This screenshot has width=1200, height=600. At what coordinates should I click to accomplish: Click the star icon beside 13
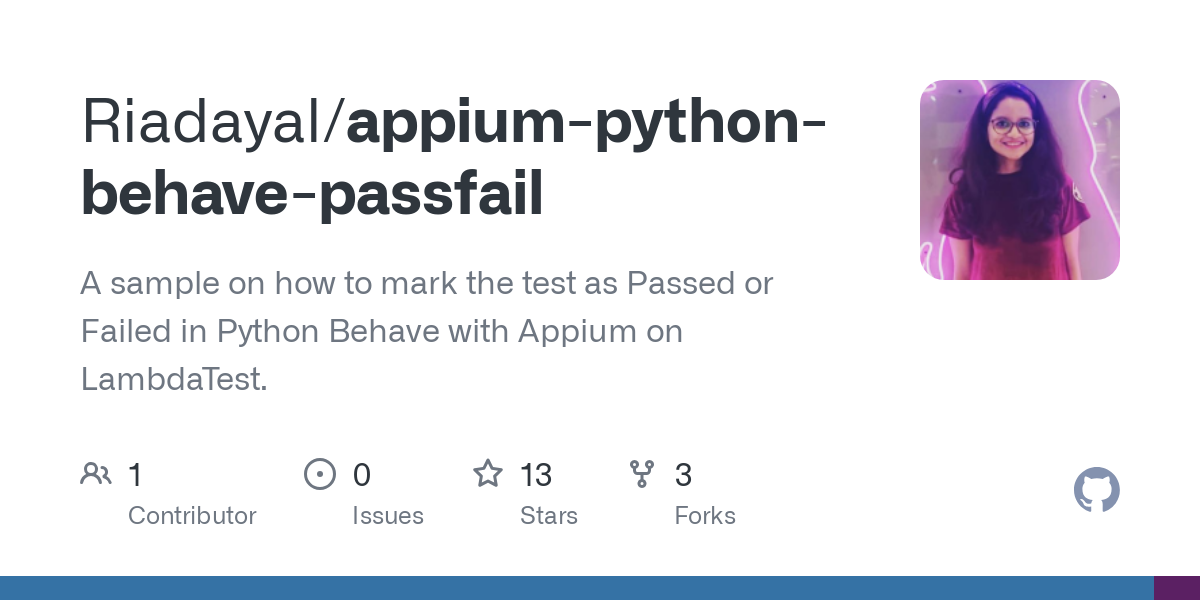point(488,473)
